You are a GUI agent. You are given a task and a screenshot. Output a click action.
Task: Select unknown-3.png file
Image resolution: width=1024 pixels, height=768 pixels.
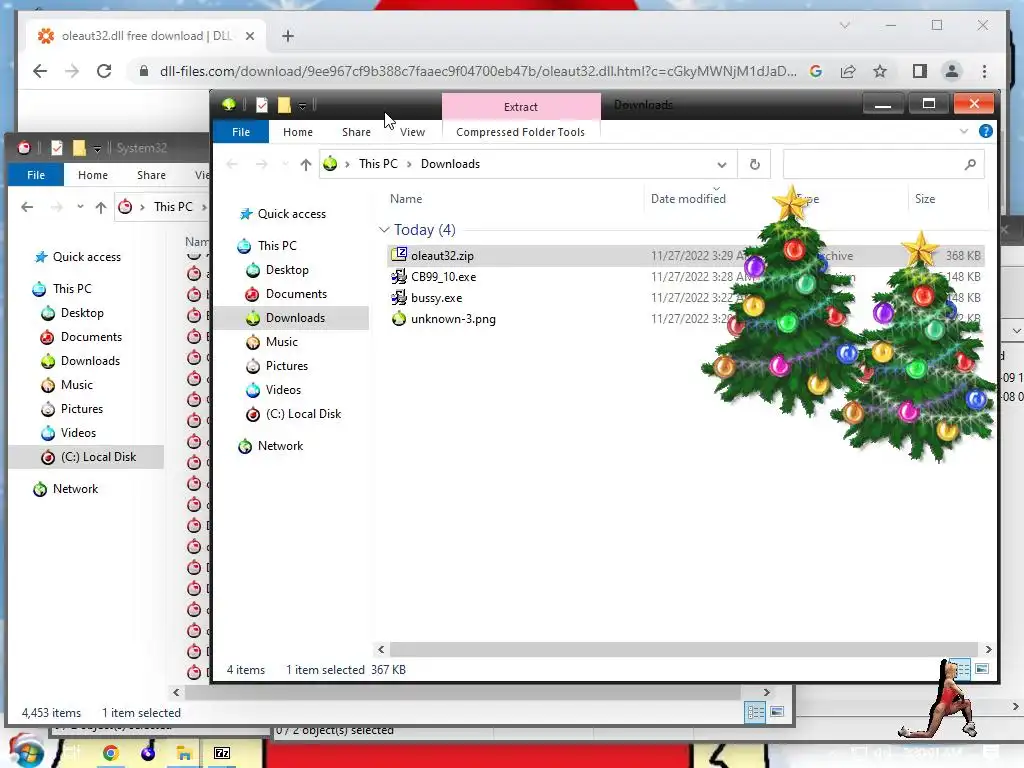(x=453, y=319)
